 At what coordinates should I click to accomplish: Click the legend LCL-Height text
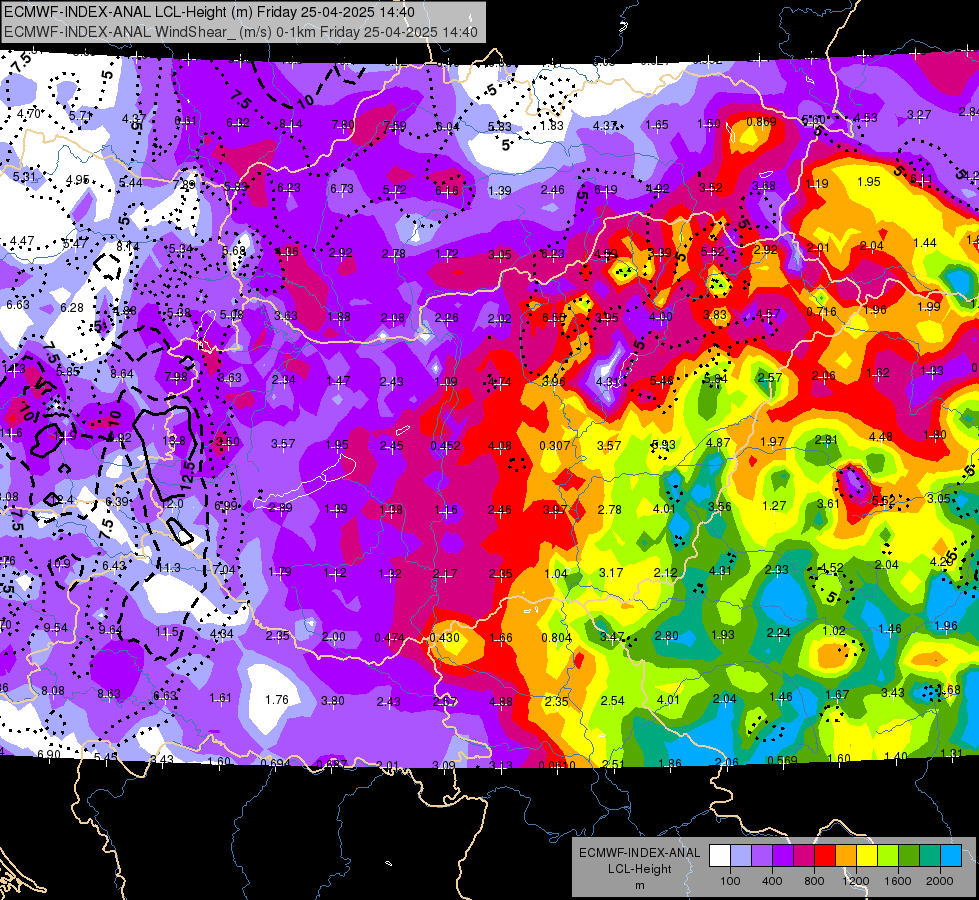click(x=640, y=869)
